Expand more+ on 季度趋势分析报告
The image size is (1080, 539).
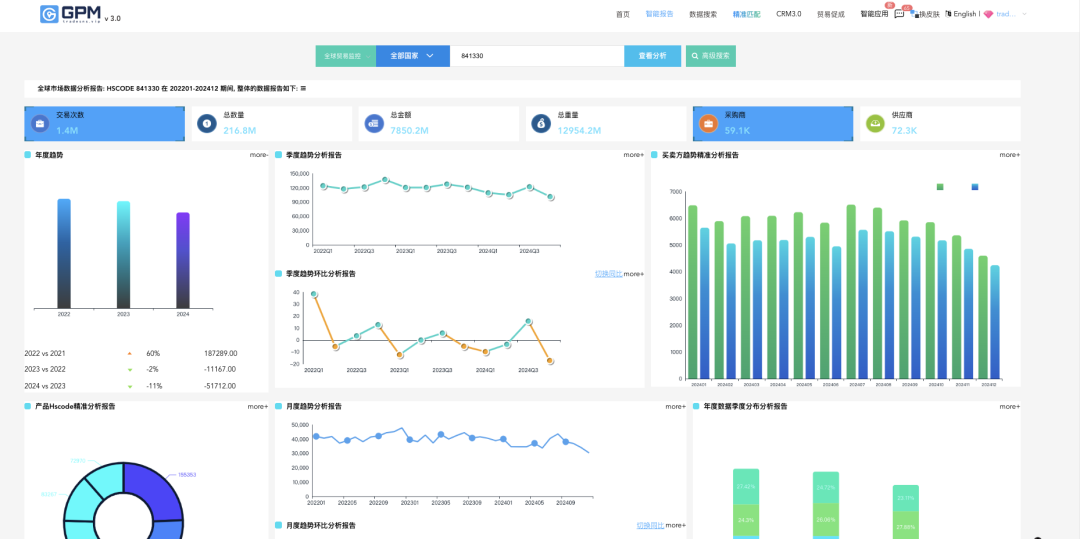point(634,155)
